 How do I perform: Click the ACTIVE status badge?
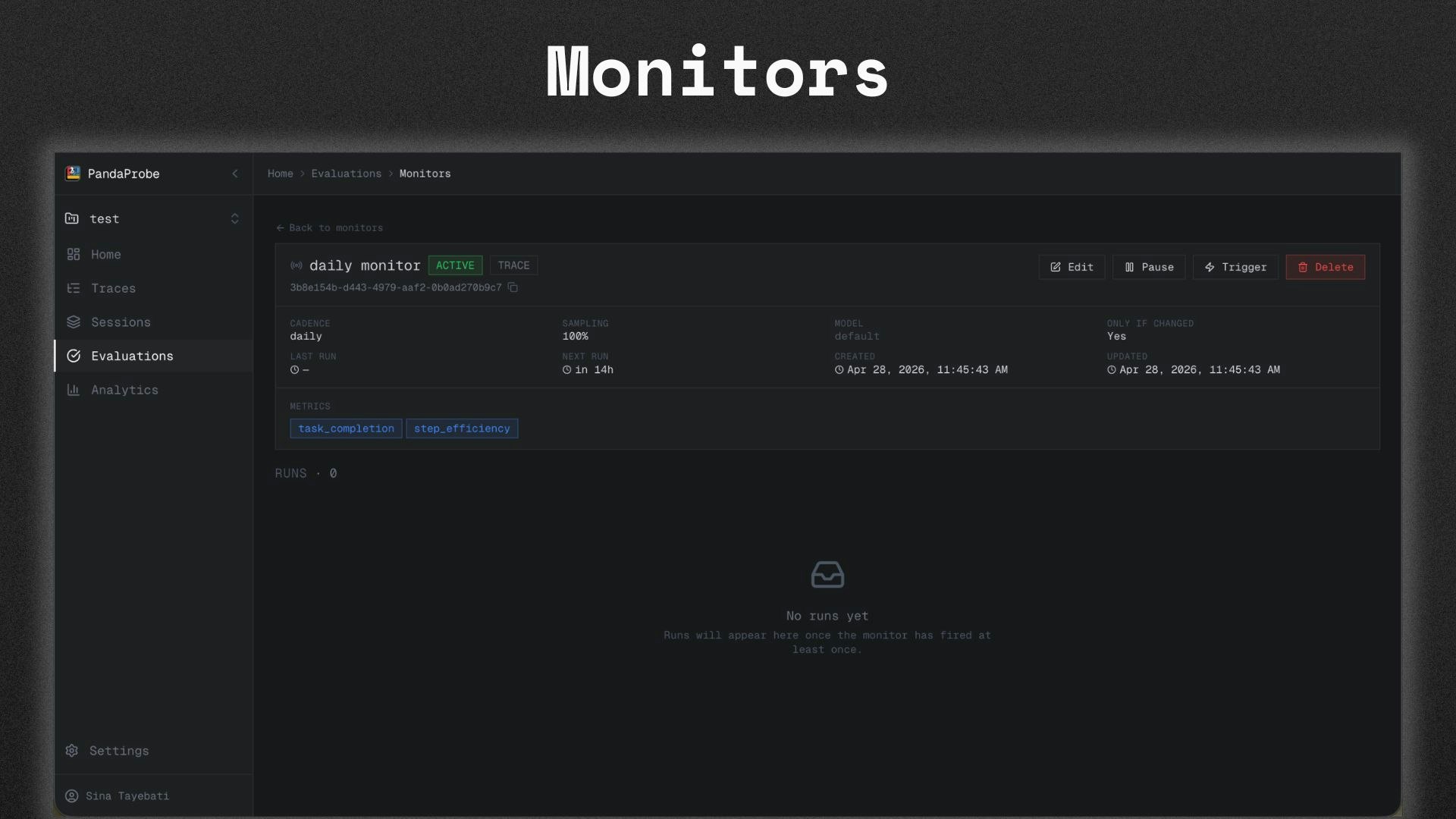455,265
